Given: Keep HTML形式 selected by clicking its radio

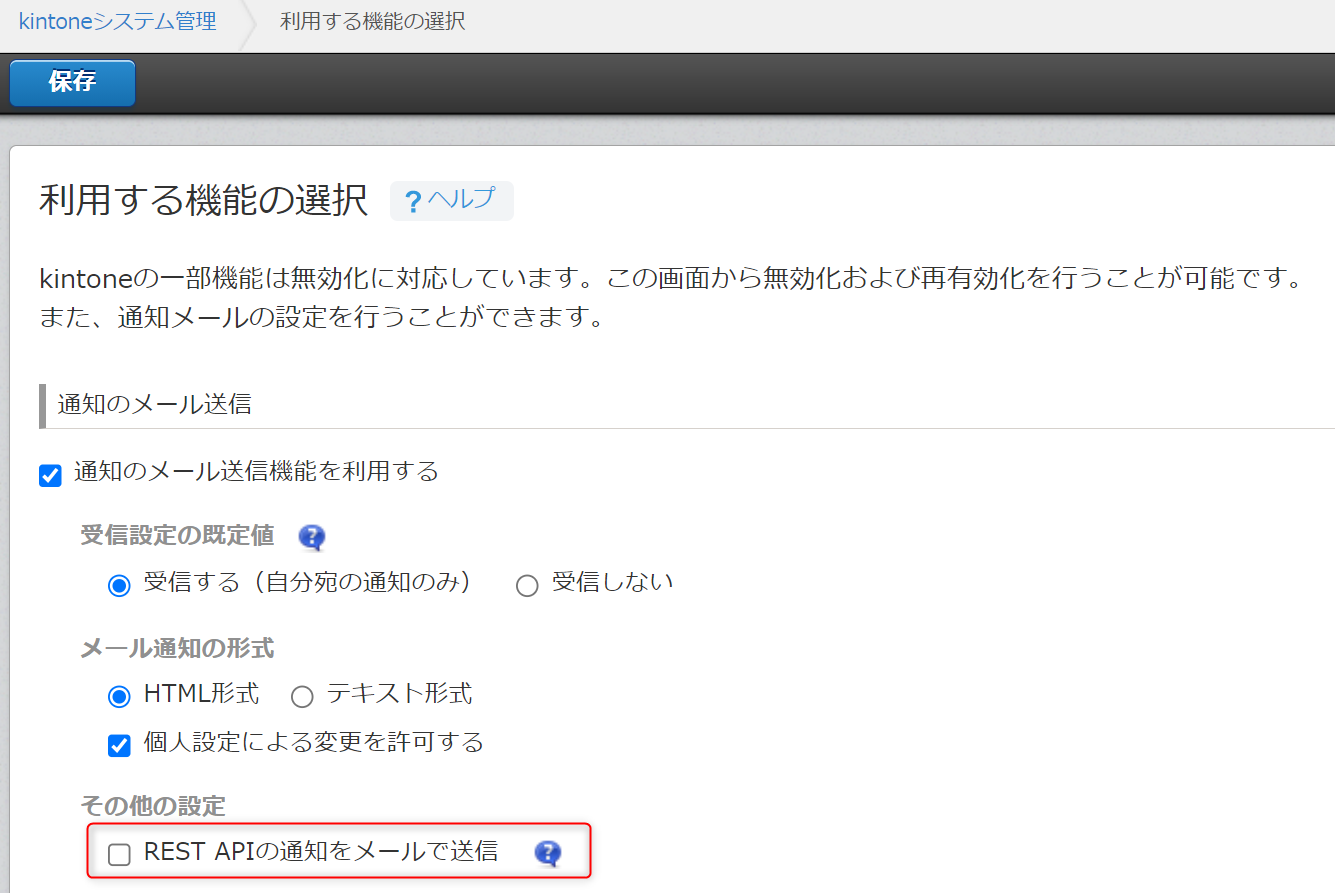Looking at the screenshot, I should (119, 695).
